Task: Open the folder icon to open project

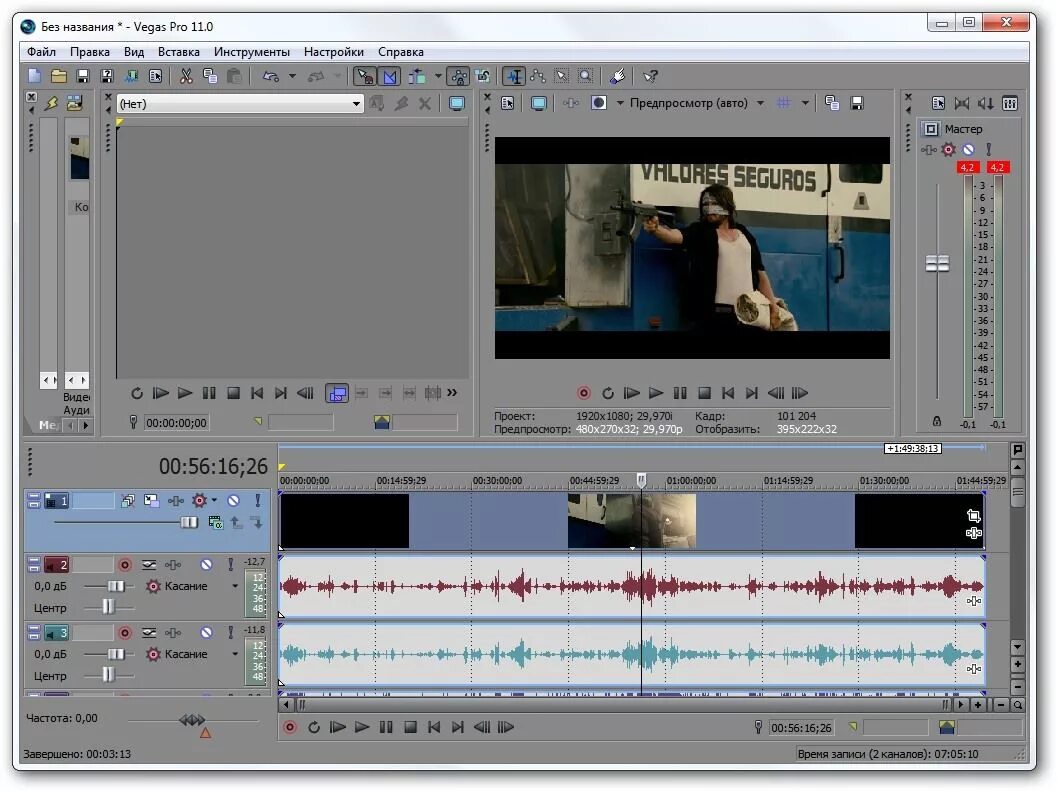Action: [x=59, y=76]
